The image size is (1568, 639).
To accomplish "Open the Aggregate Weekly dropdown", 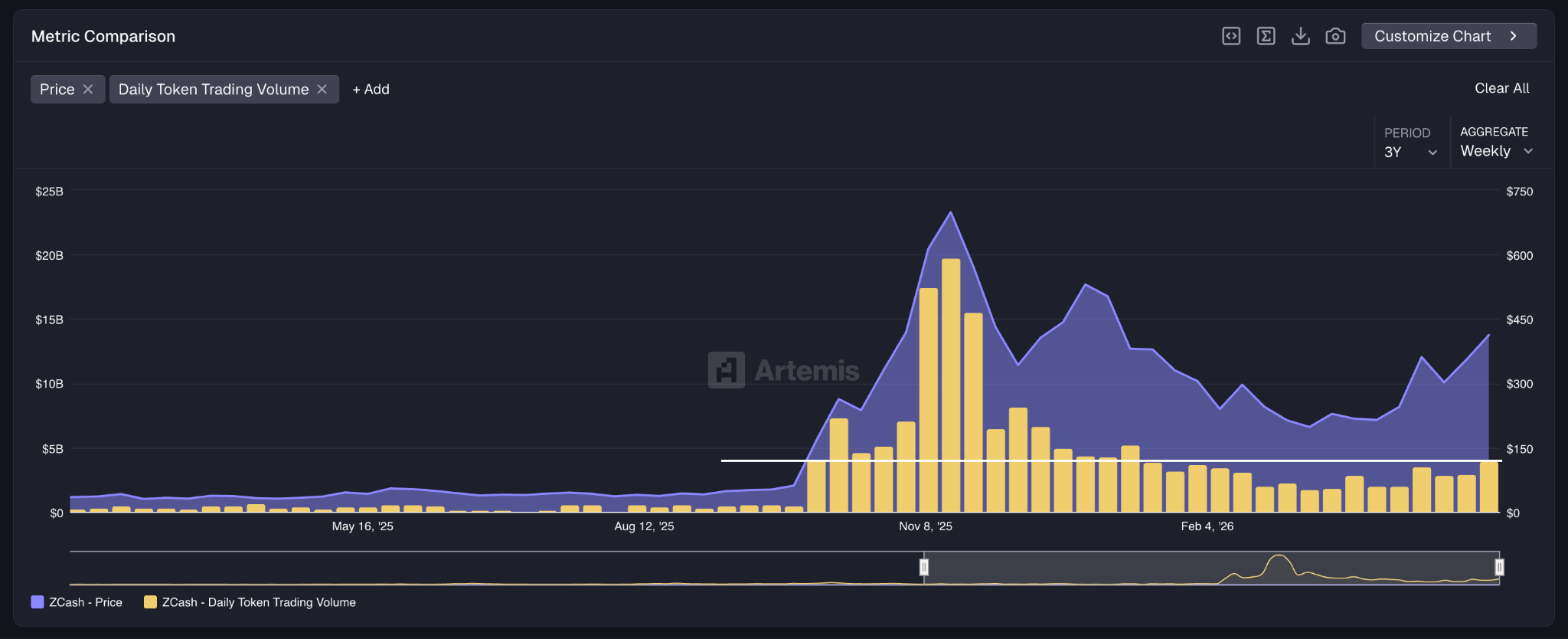I will point(1496,143).
